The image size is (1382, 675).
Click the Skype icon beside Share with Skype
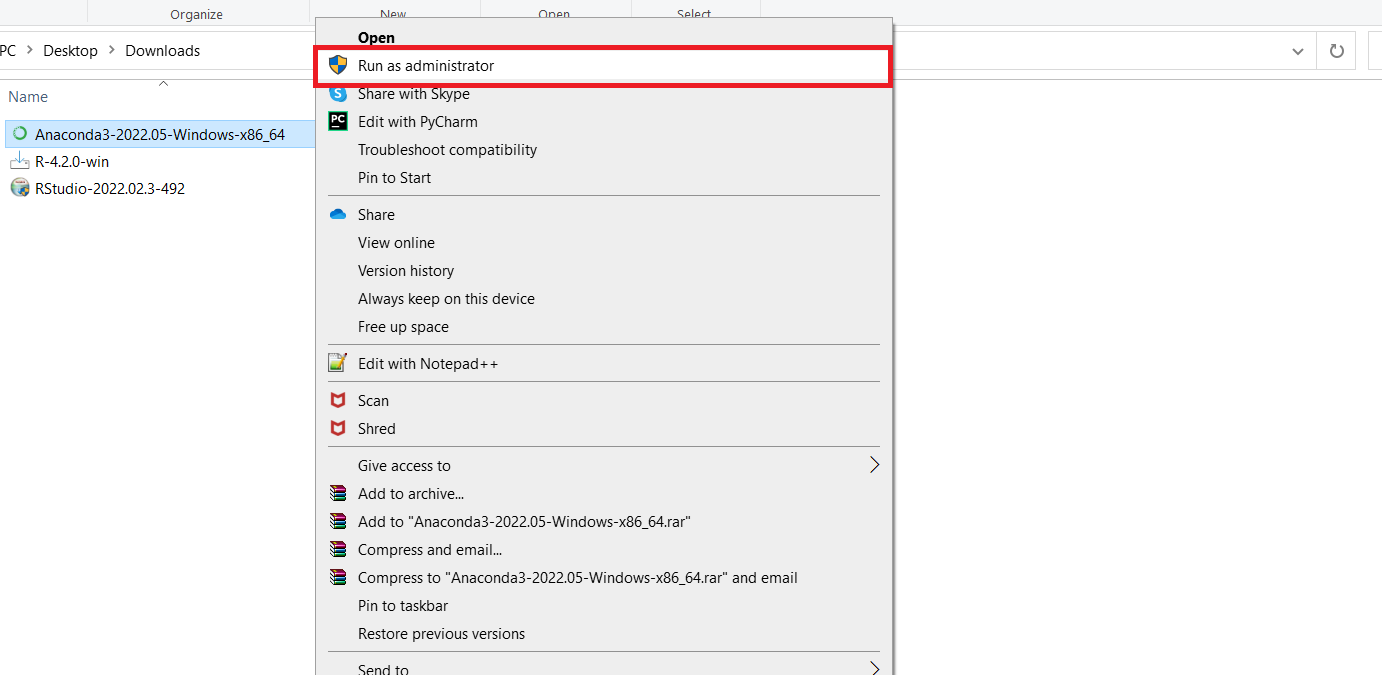(338, 94)
